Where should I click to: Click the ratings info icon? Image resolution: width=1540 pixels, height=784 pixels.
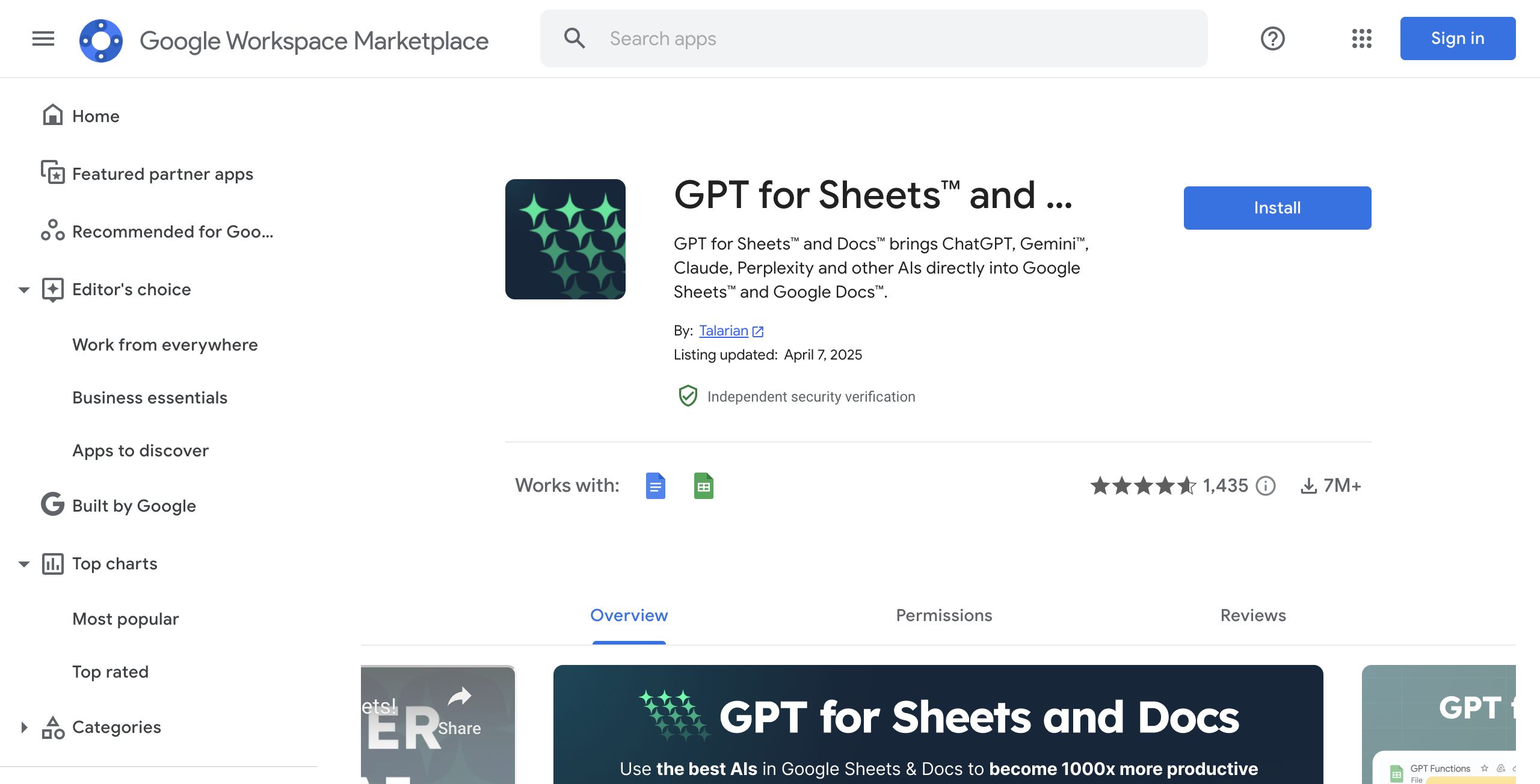pyautogui.click(x=1266, y=486)
